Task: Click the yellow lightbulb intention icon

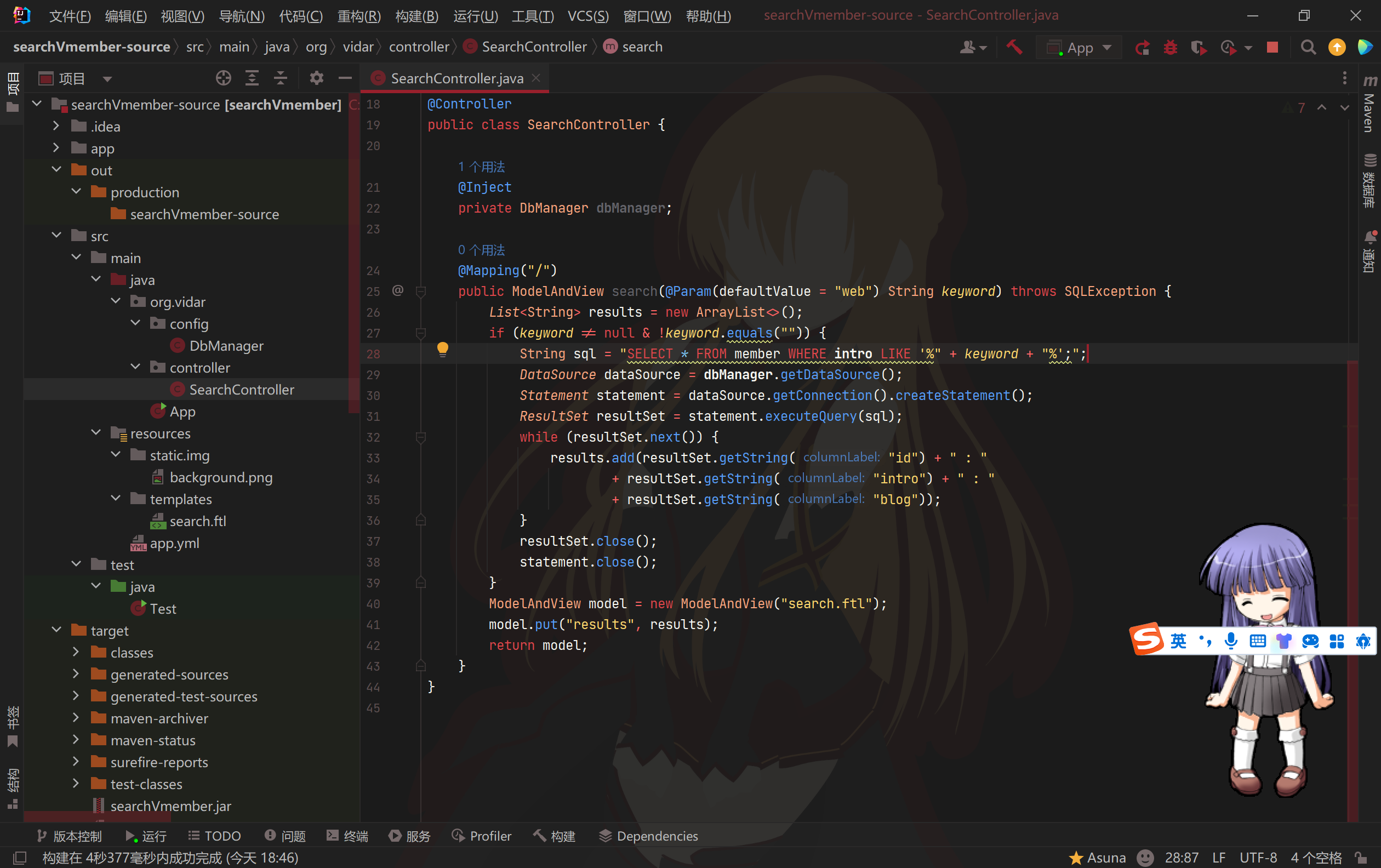Action: coord(442,349)
